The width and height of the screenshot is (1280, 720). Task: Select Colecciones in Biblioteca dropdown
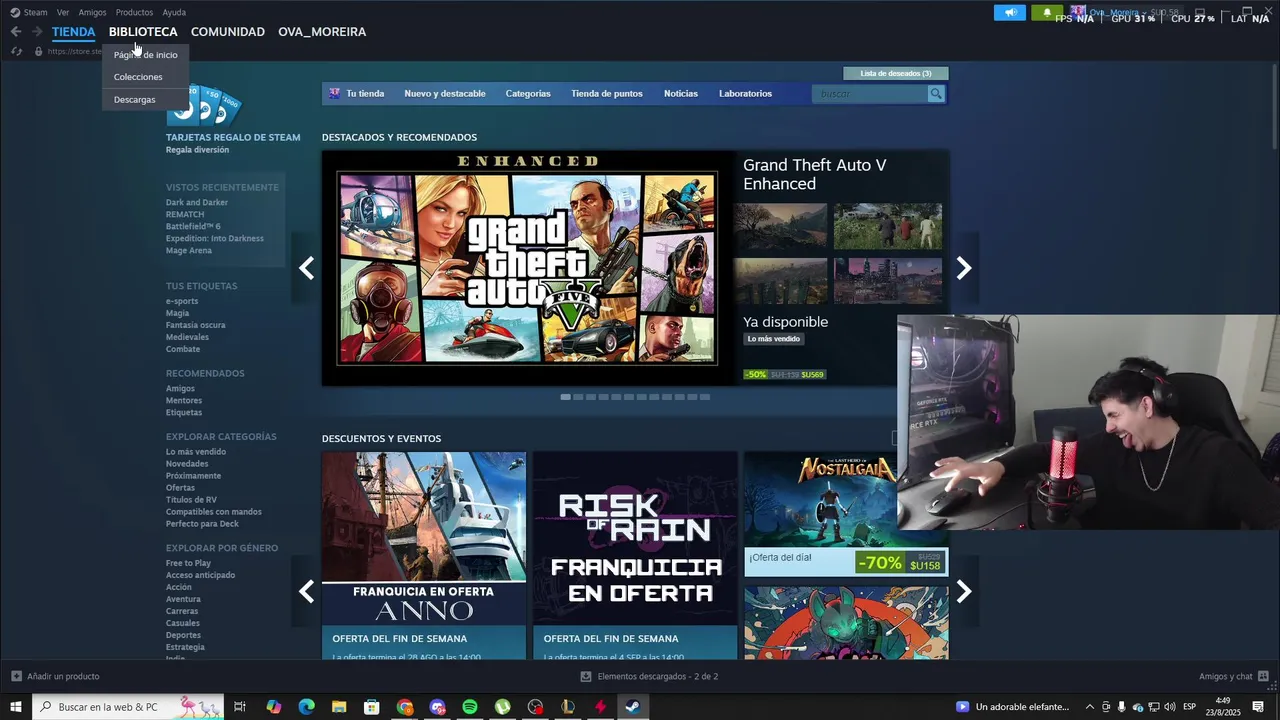coord(146,77)
